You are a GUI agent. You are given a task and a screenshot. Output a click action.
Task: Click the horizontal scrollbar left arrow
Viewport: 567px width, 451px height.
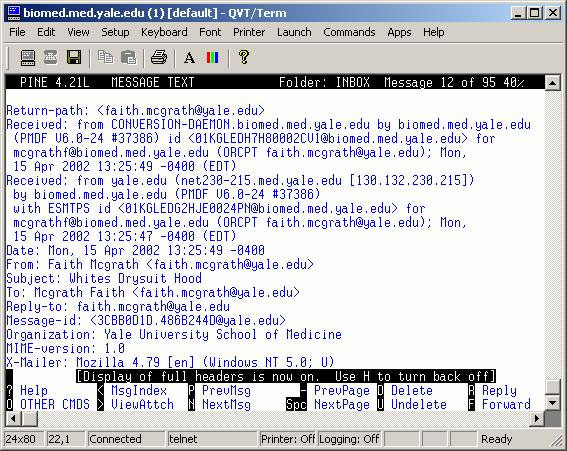(13, 419)
